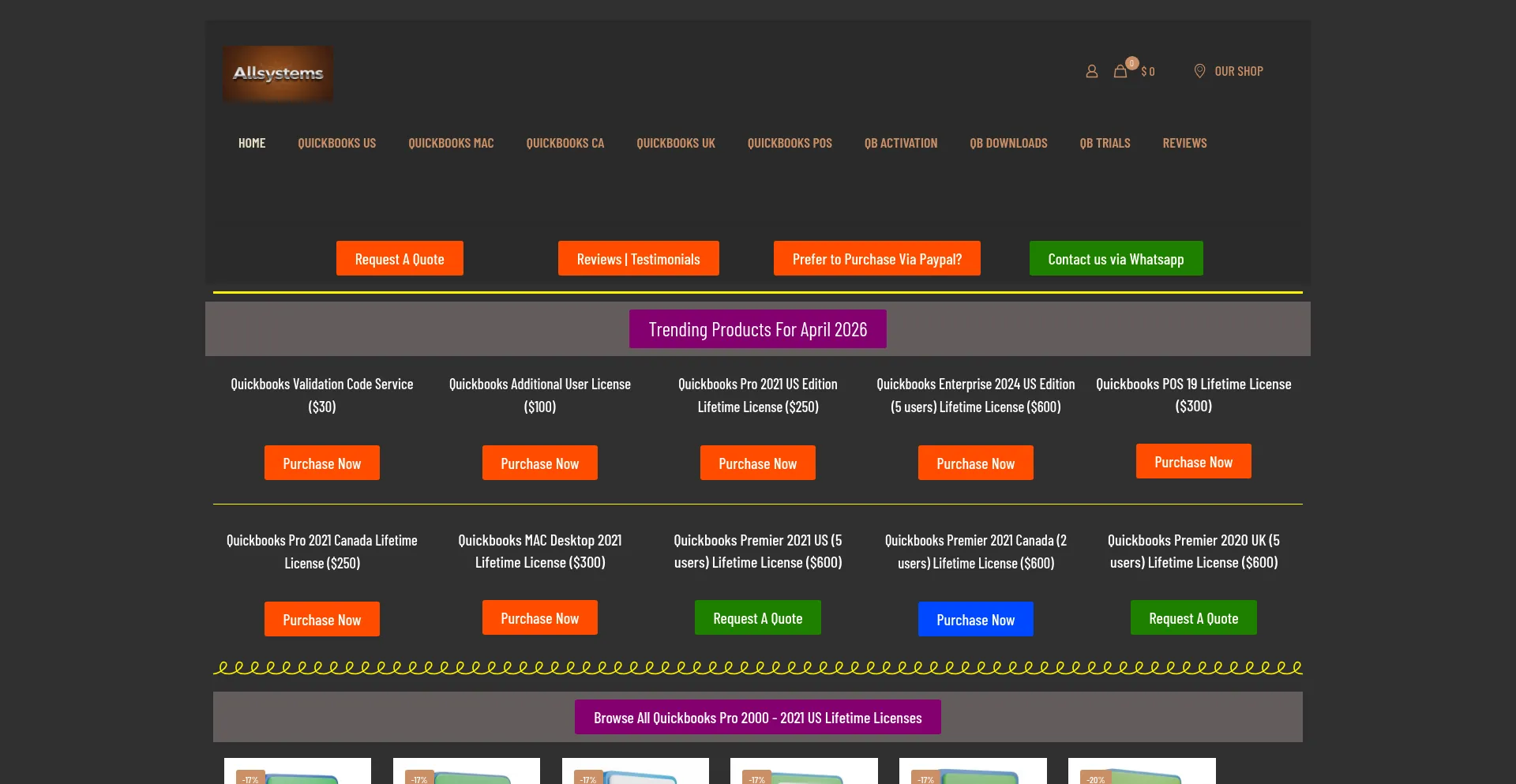Click the Allsystems logo
Screen dimensions: 1516x784
278,73
